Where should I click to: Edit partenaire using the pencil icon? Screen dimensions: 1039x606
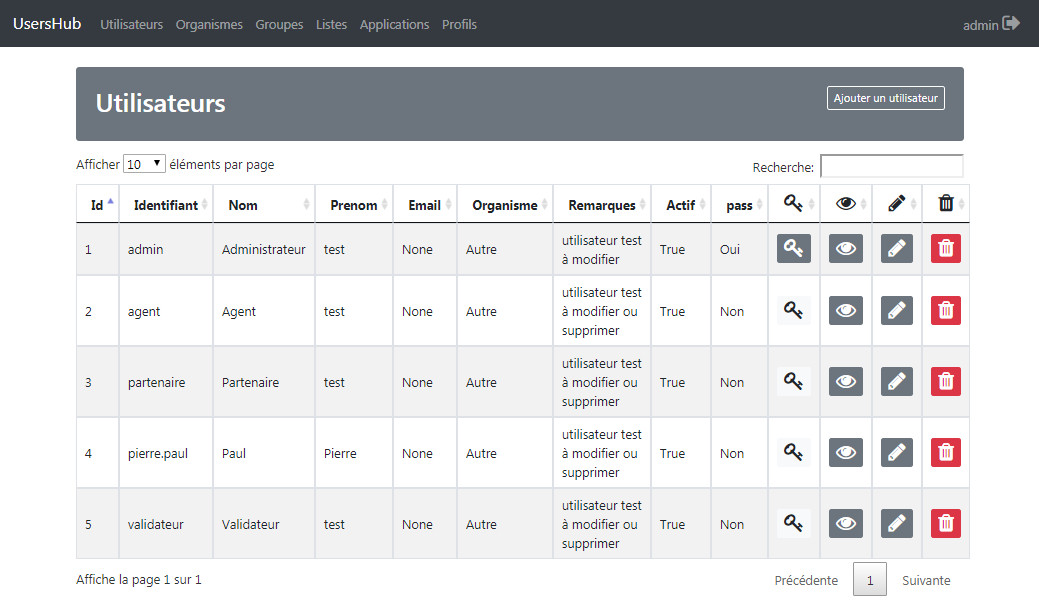(896, 381)
